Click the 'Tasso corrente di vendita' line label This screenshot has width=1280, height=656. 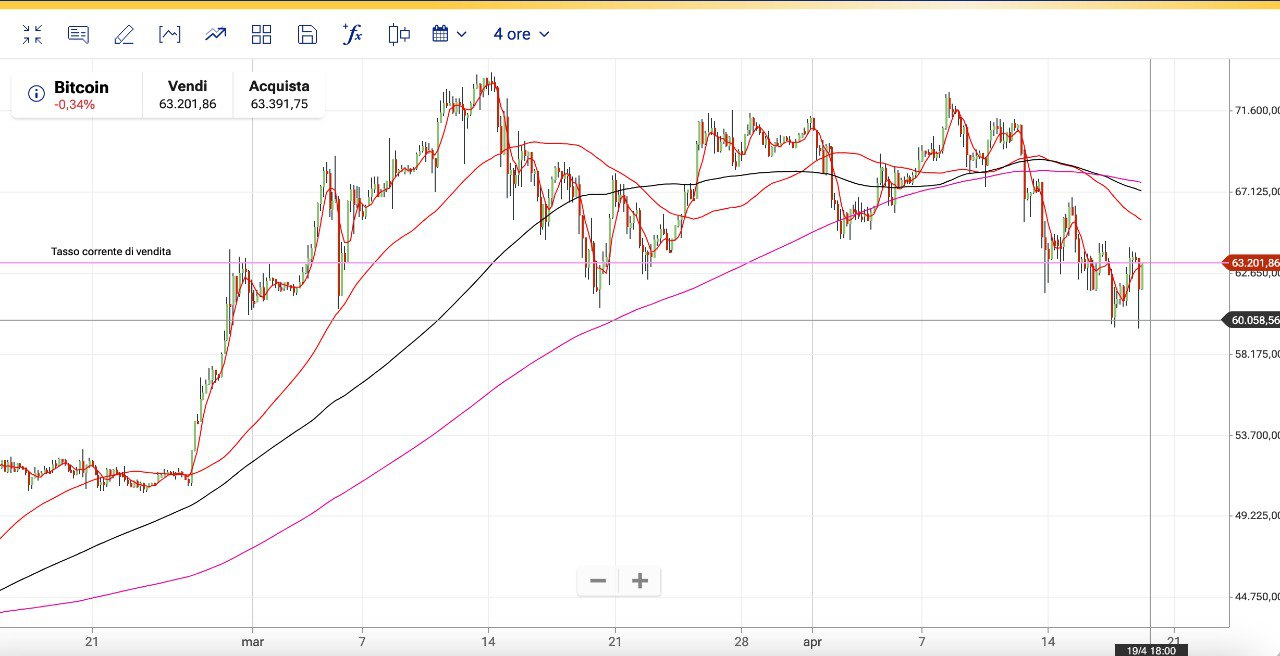111,252
